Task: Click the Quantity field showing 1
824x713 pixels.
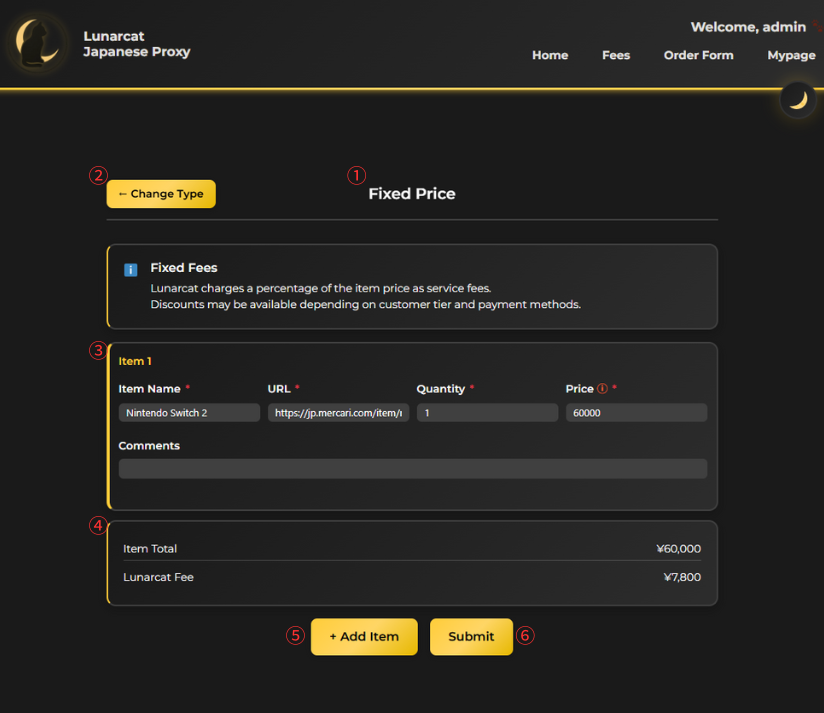Action: [487, 412]
